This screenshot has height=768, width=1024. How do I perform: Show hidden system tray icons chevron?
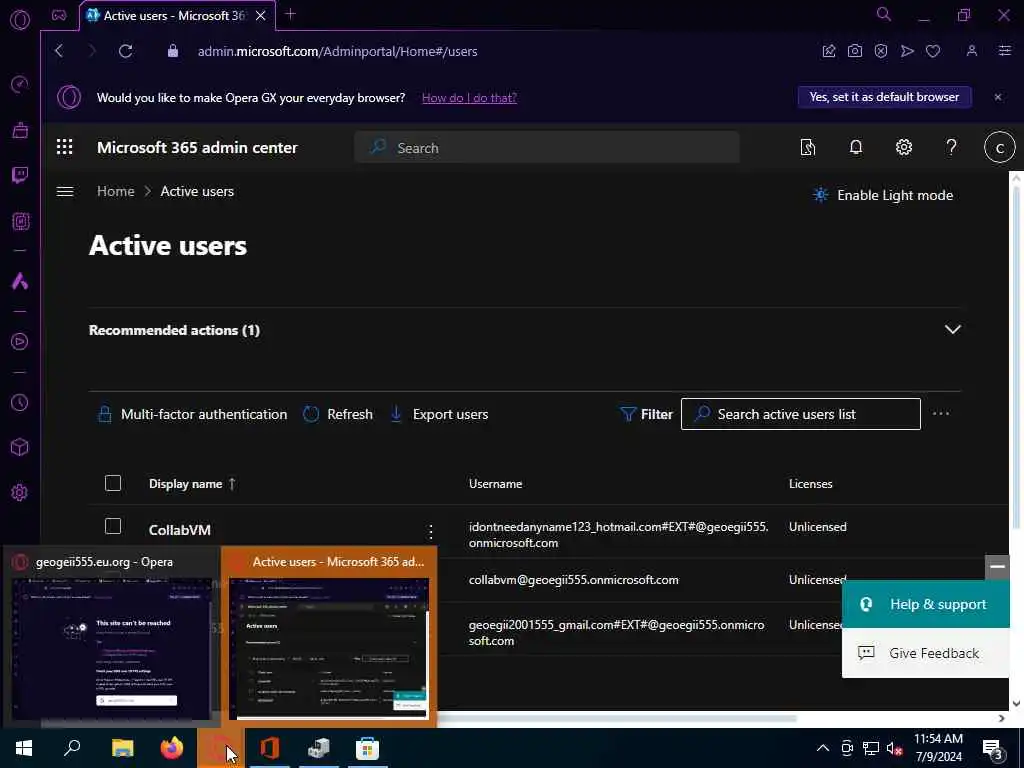click(x=823, y=748)
